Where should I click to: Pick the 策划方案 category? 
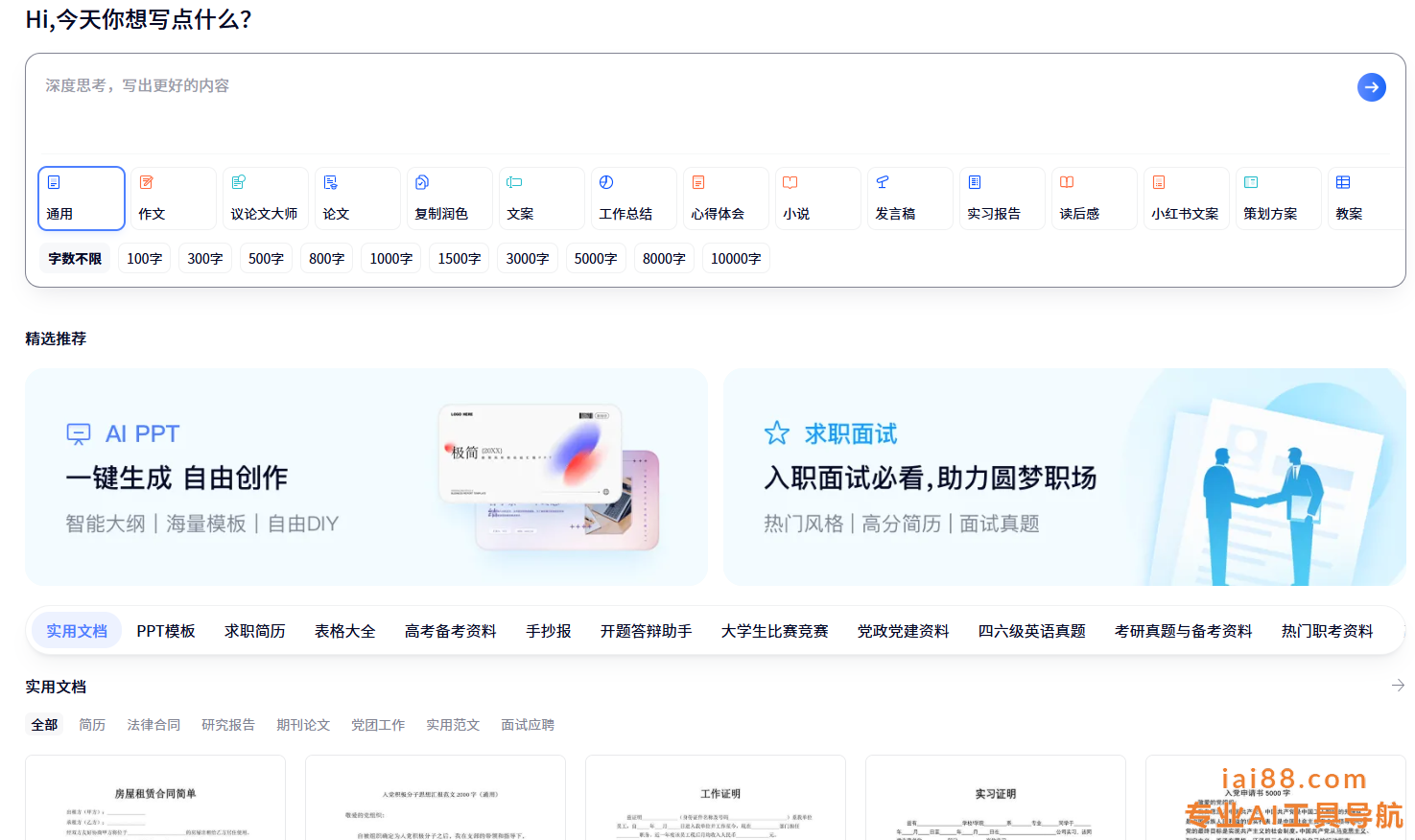tap(1279, 198)
